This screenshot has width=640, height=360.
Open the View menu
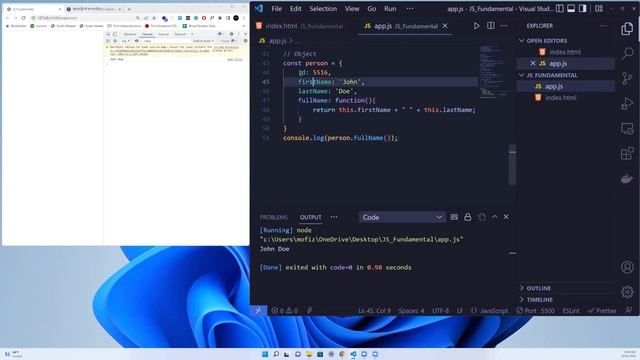point(352,9)
